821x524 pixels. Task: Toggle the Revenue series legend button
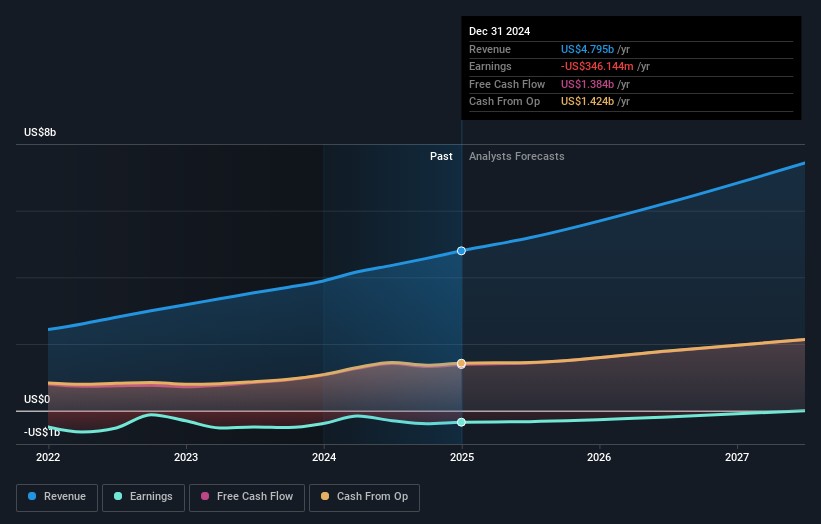(57, 497)
